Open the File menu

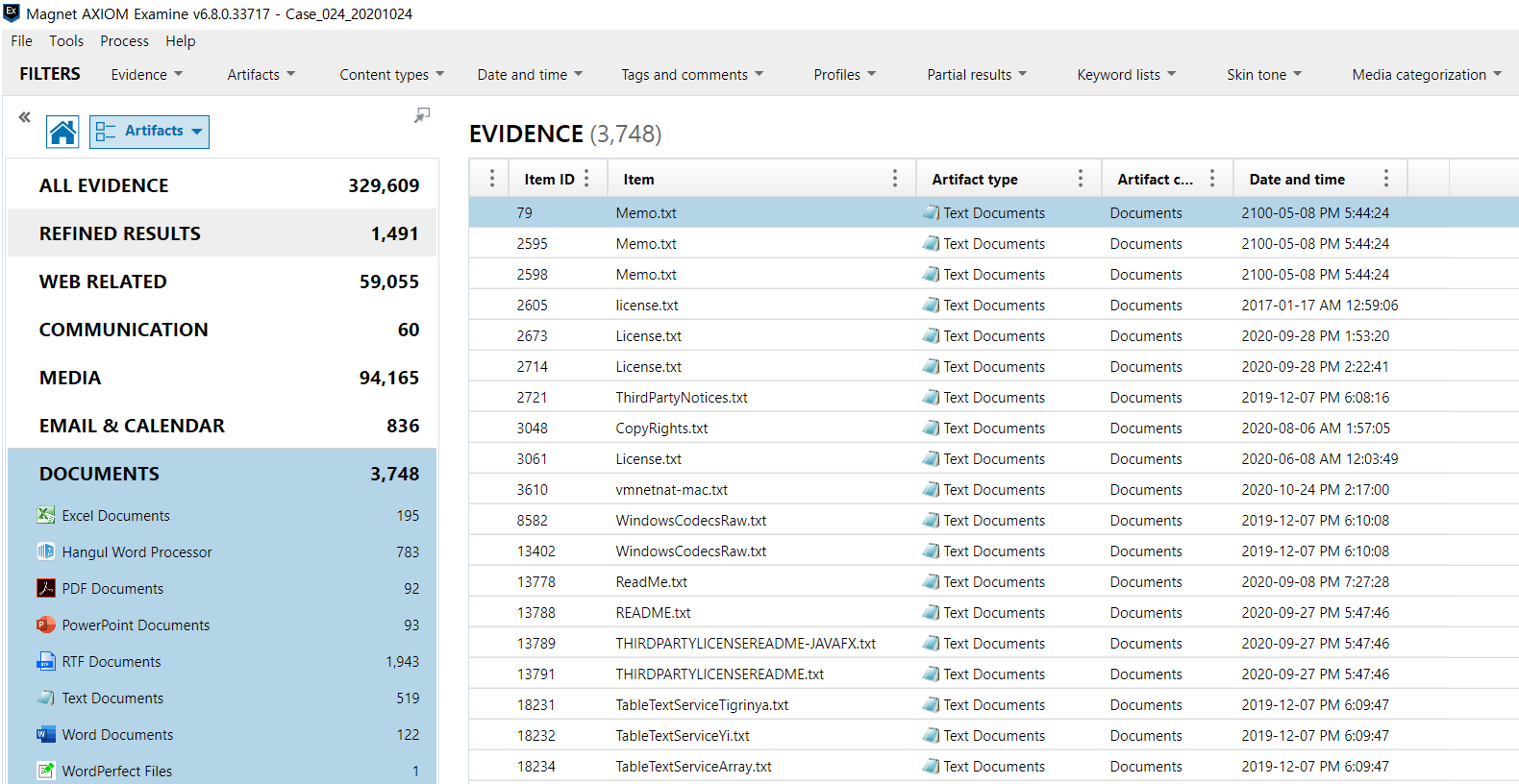coord(21,40)
